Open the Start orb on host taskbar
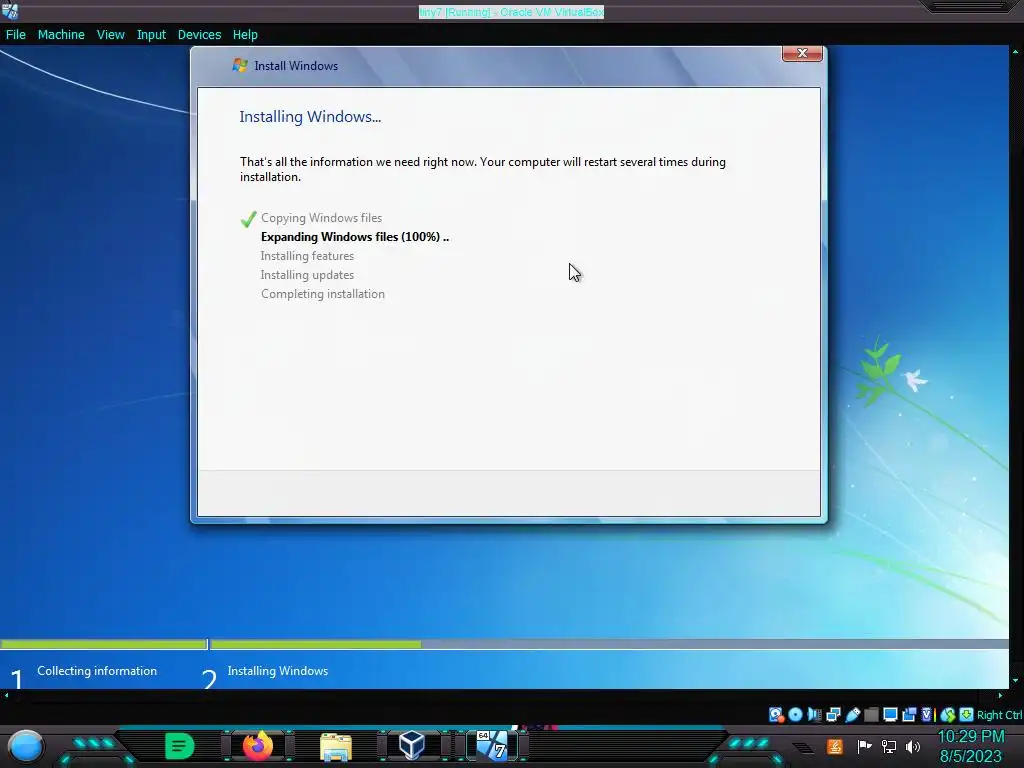 (x=26, y=746)
